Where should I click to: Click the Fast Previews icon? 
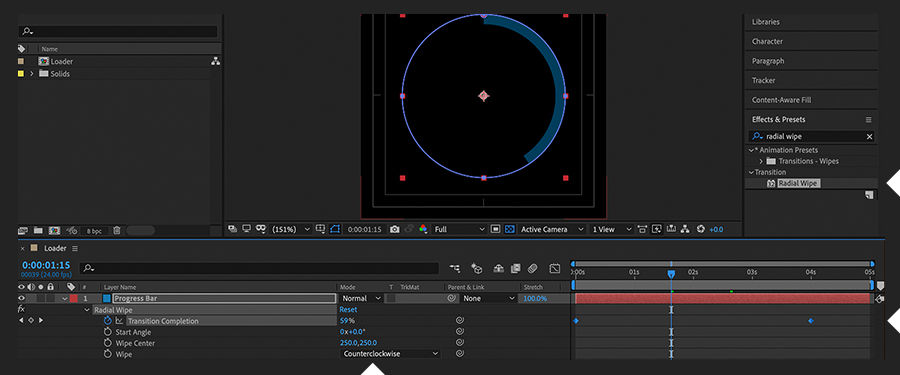[x=657, y=229]
